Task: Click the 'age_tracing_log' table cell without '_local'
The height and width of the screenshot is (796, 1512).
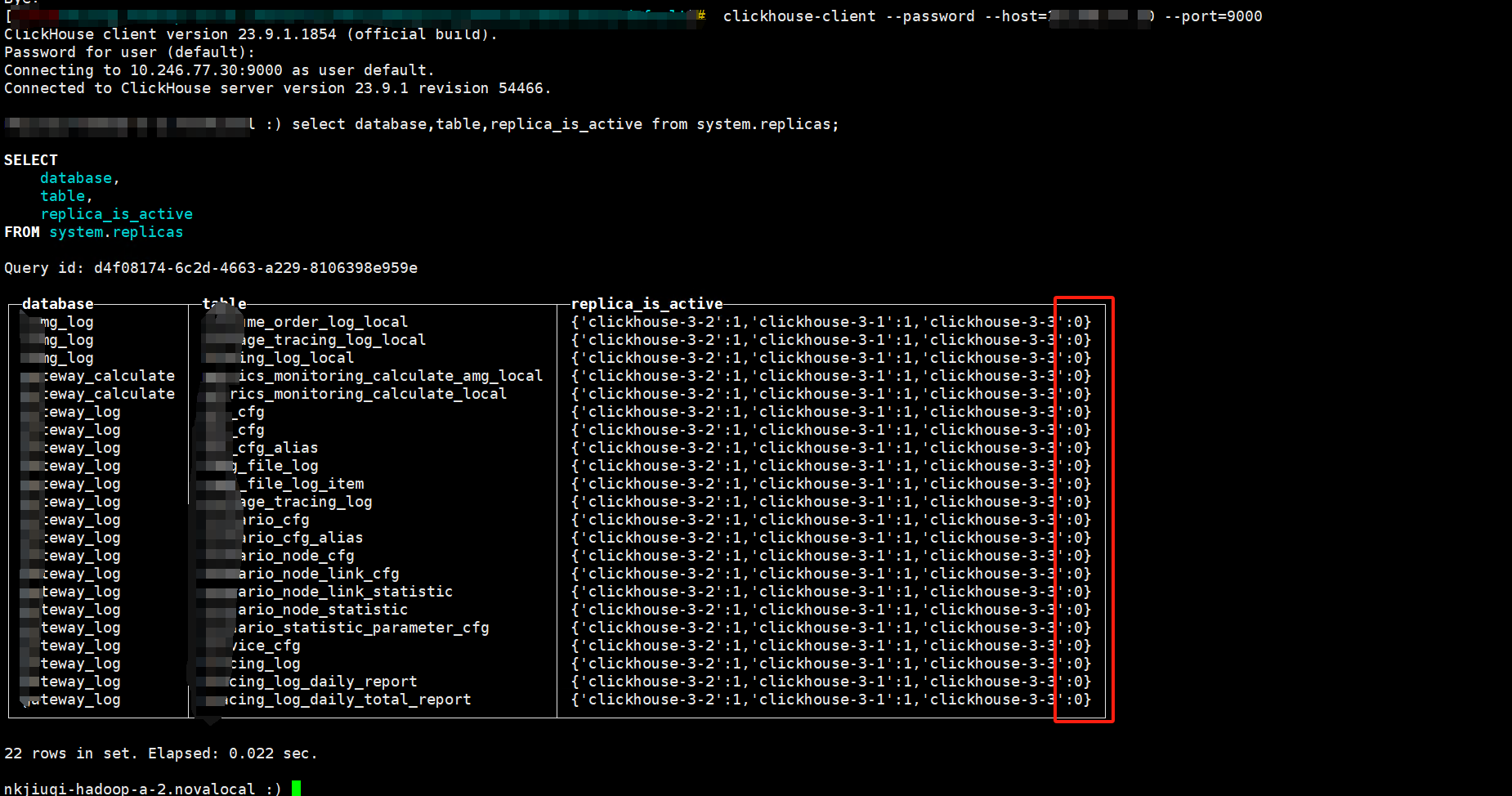Action: tap(306, 502)
